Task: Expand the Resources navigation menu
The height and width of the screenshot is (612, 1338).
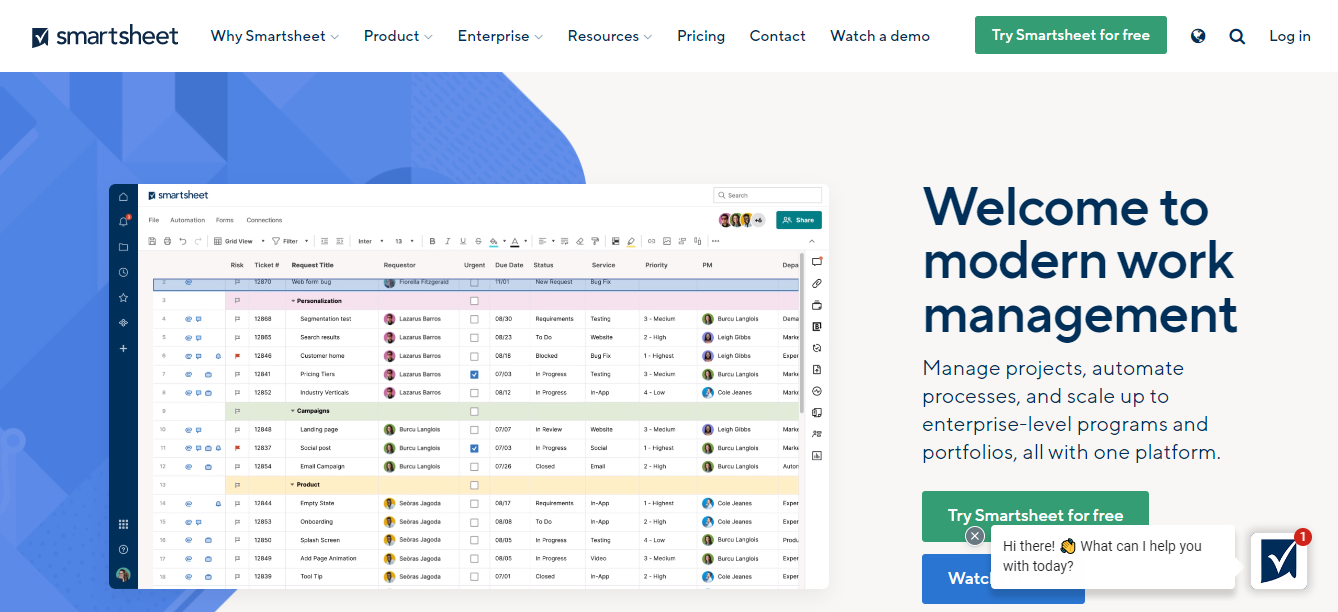Action: pos(610,36)
